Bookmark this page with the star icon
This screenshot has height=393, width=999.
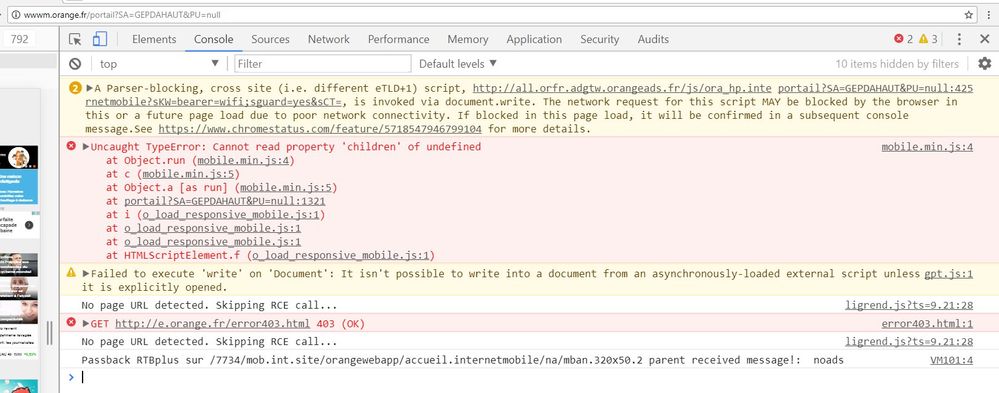pos(968,14)
